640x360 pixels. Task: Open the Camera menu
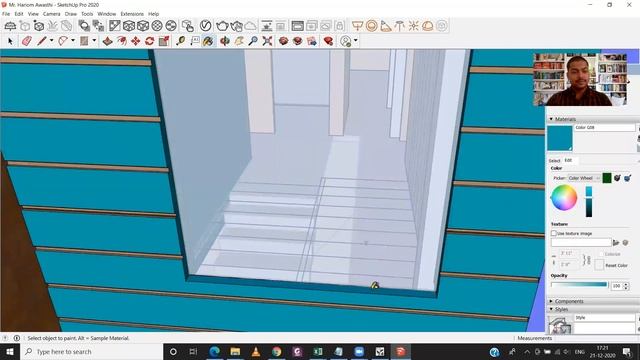(x=51, y=14)
